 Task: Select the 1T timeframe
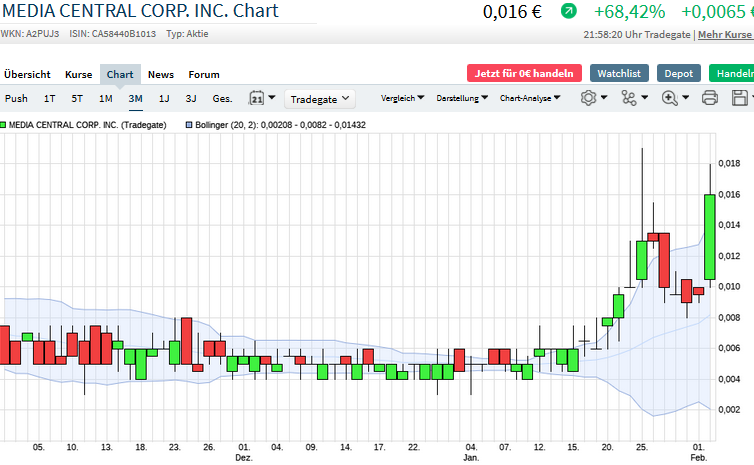pos(50,99)
